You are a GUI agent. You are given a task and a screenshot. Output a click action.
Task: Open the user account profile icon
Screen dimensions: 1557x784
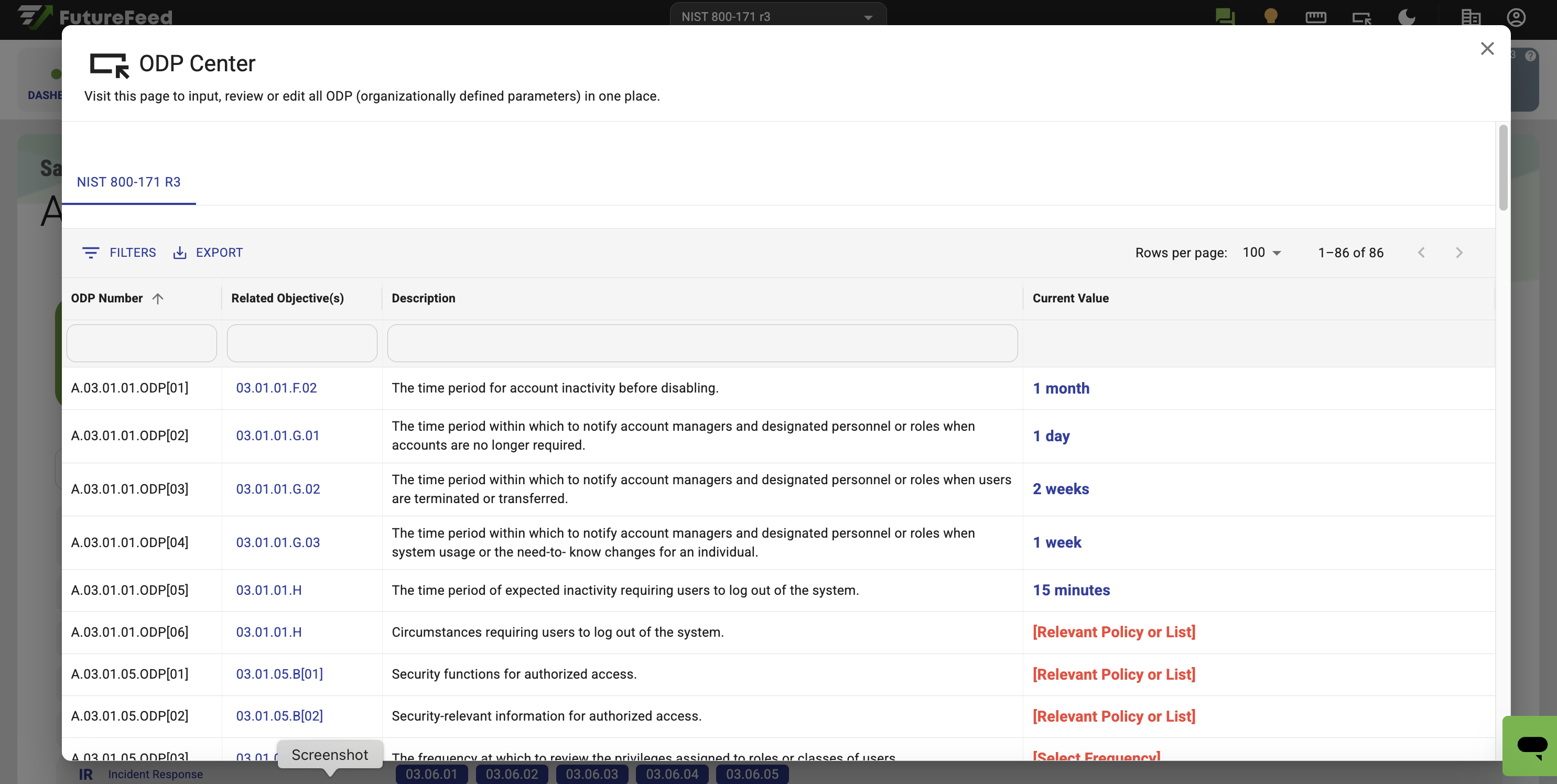1517,17
